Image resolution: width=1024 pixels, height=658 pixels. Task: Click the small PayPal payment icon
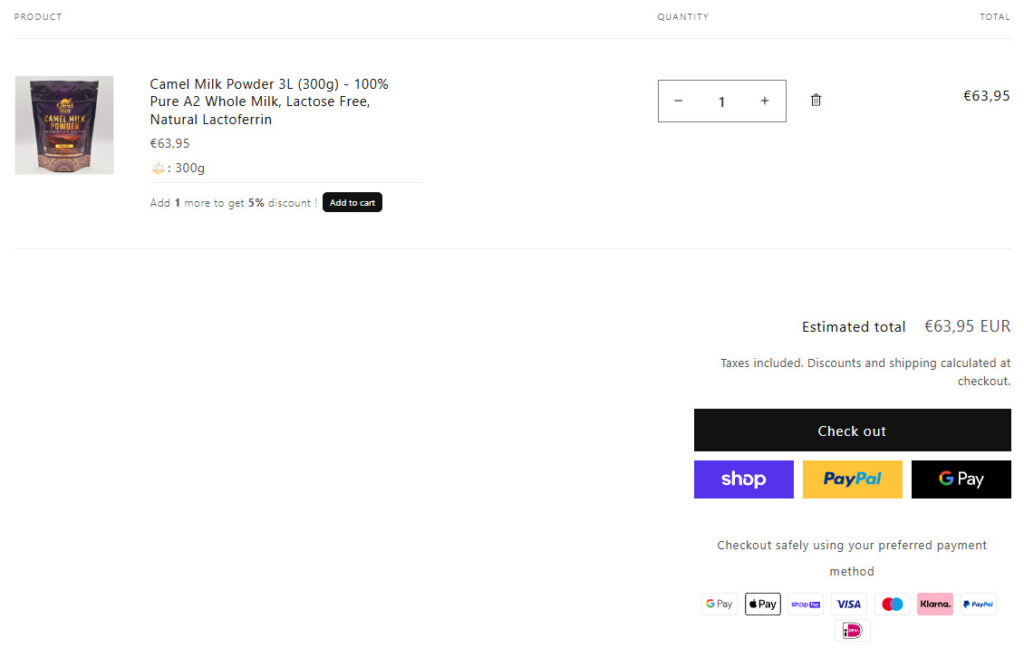(978, 604)
